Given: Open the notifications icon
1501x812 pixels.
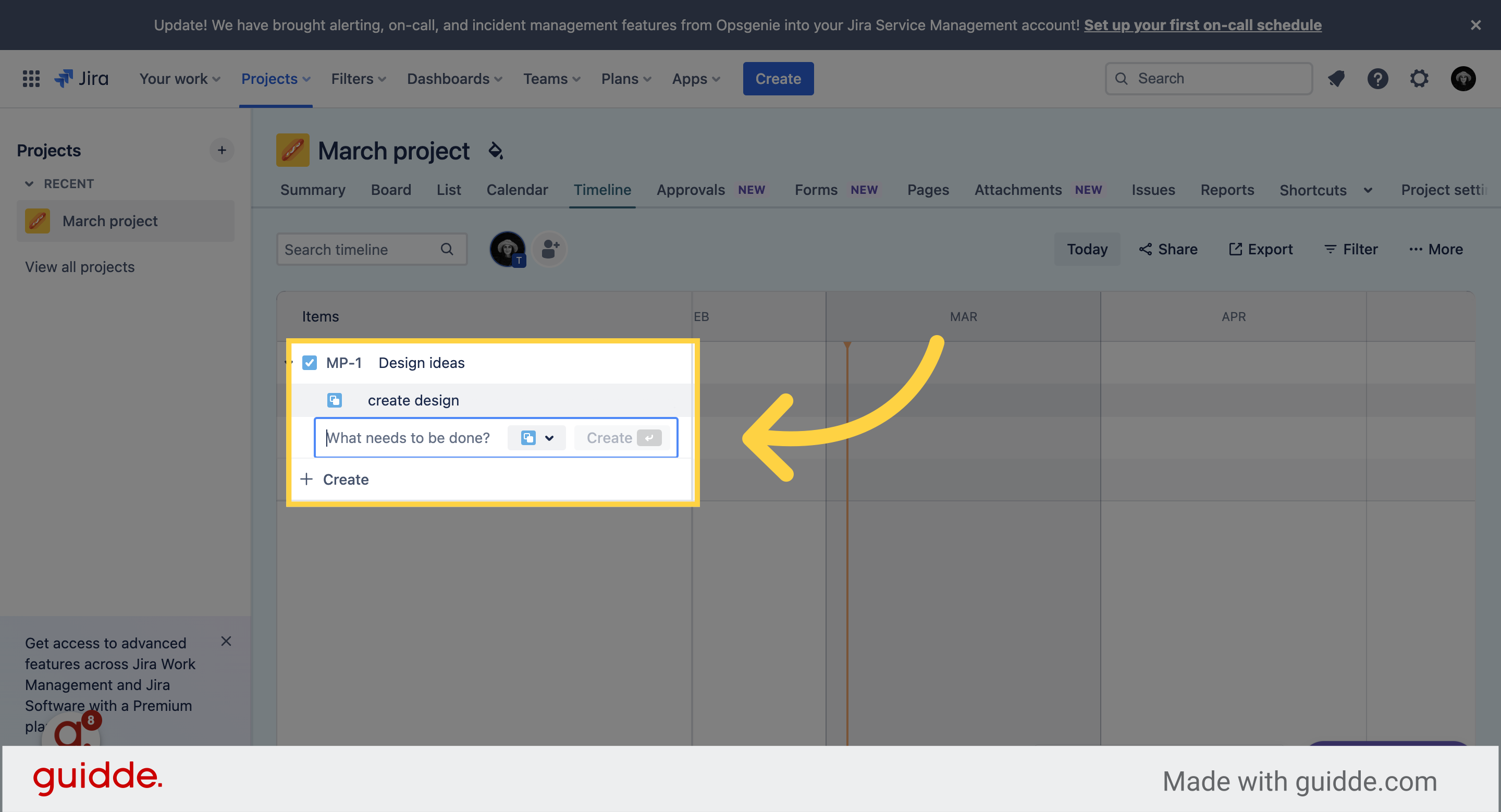Looking at the screenshot, I should [1336, 78].
